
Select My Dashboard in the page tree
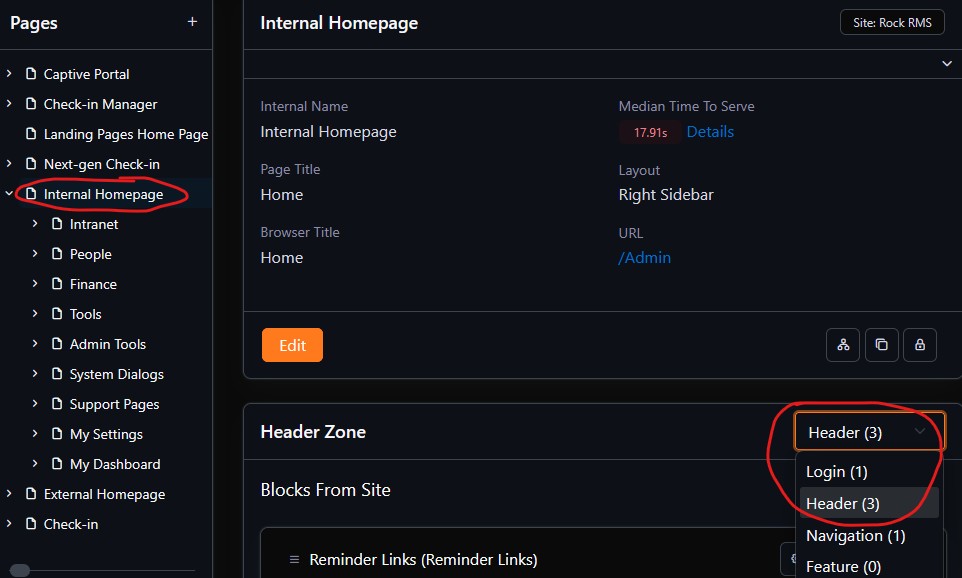pos(114,464)
